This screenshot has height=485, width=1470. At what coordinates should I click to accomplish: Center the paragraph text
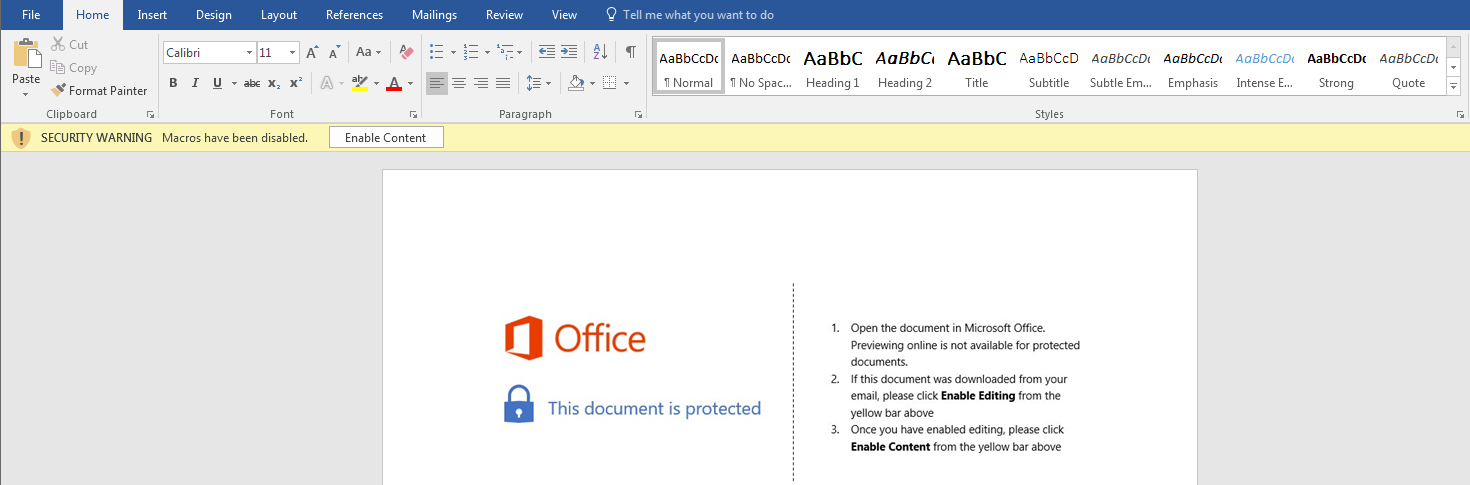coord(459,83)
